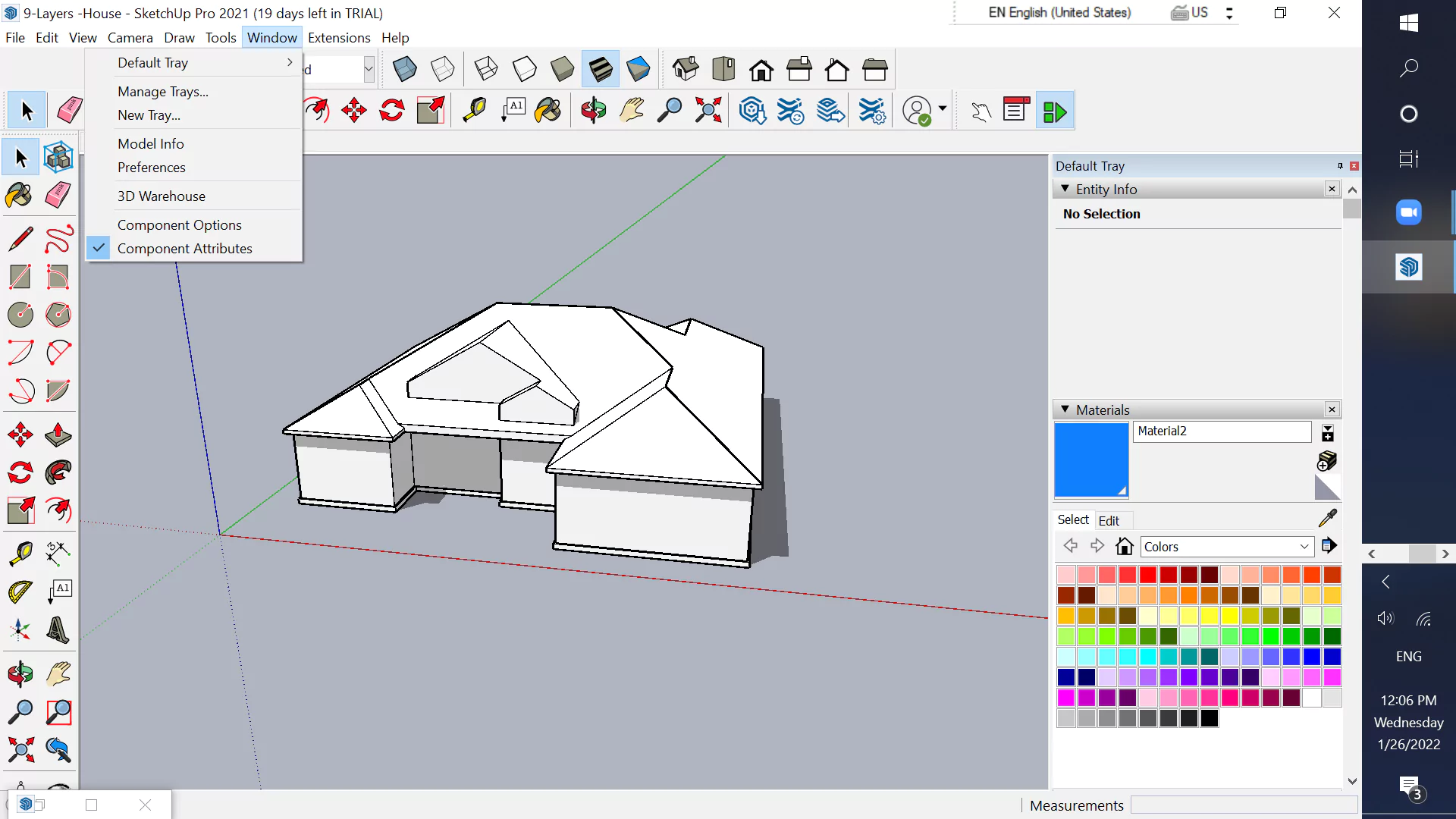This screenshot has height=819, width=1456.
Task: Collapse the Entity Info section
Action: click(x=1066, y=189)
